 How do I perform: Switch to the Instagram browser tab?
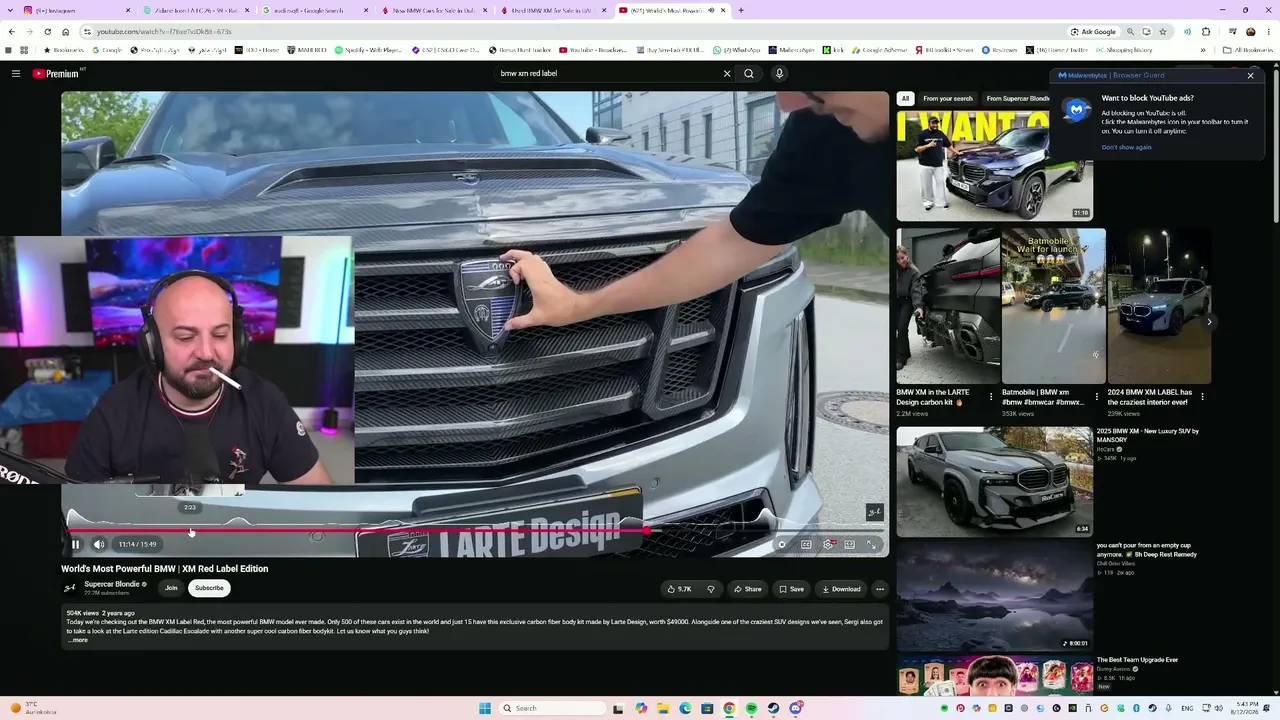[77, 10]
